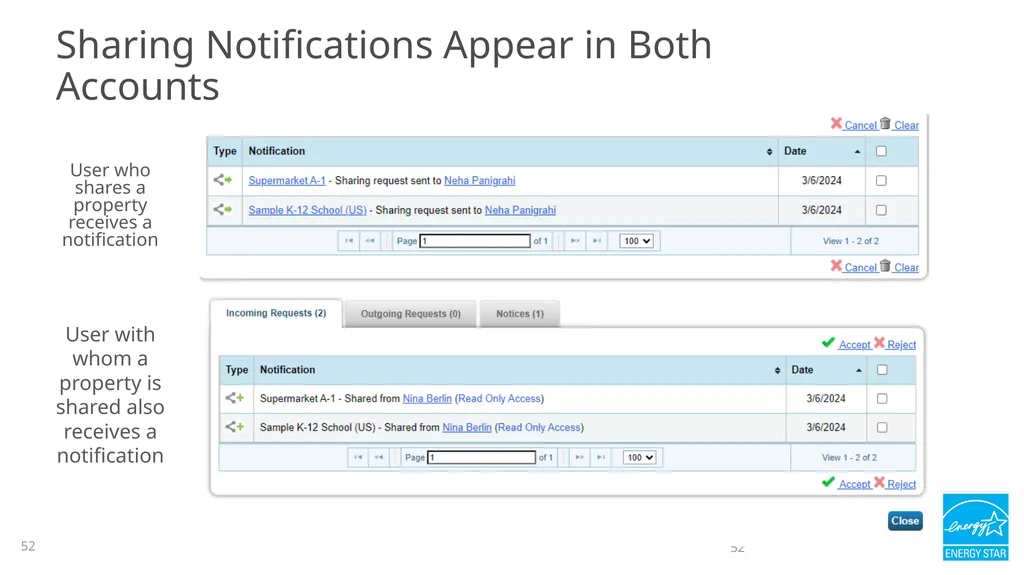Click Clear link below top table
The height and width of the screenshot is (575, 1024).
[x=906, y=267]
